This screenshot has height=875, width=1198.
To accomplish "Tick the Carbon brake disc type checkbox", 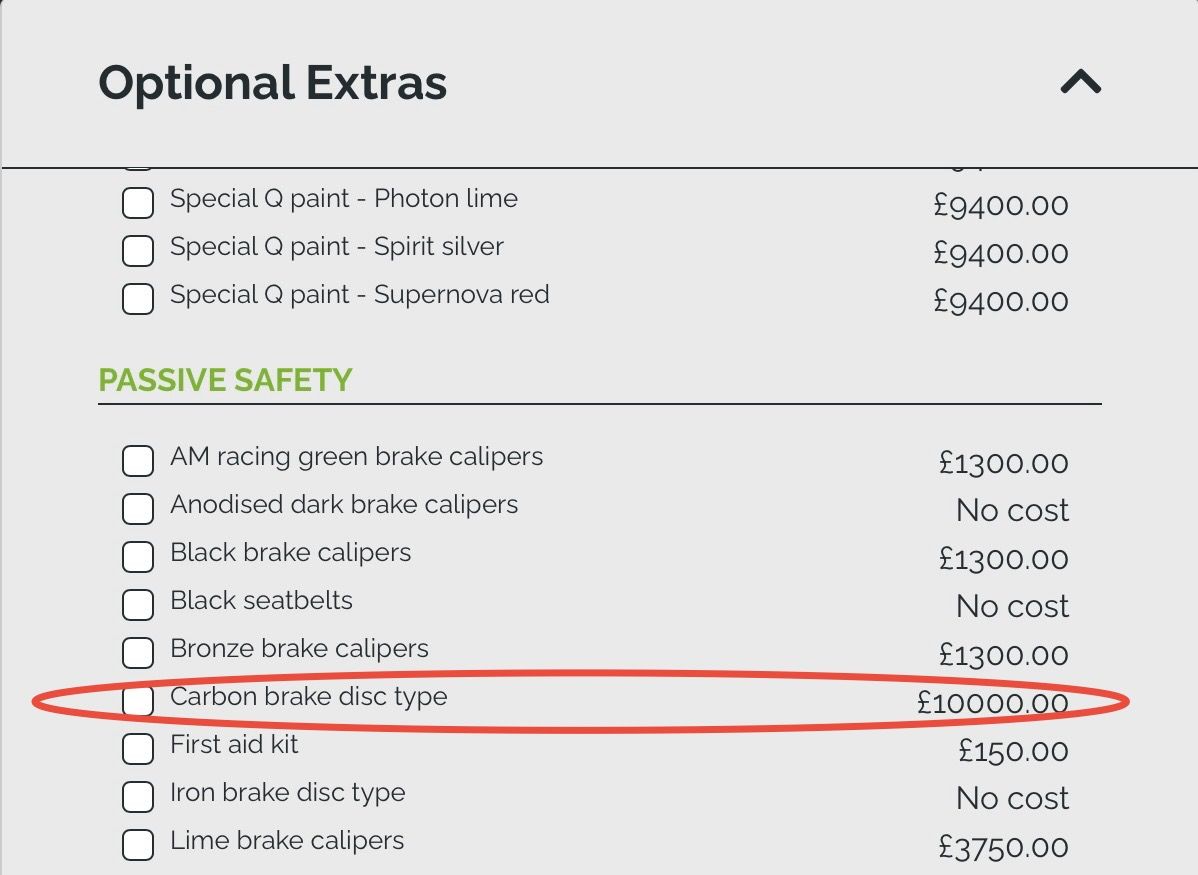I will coord(138,701).
